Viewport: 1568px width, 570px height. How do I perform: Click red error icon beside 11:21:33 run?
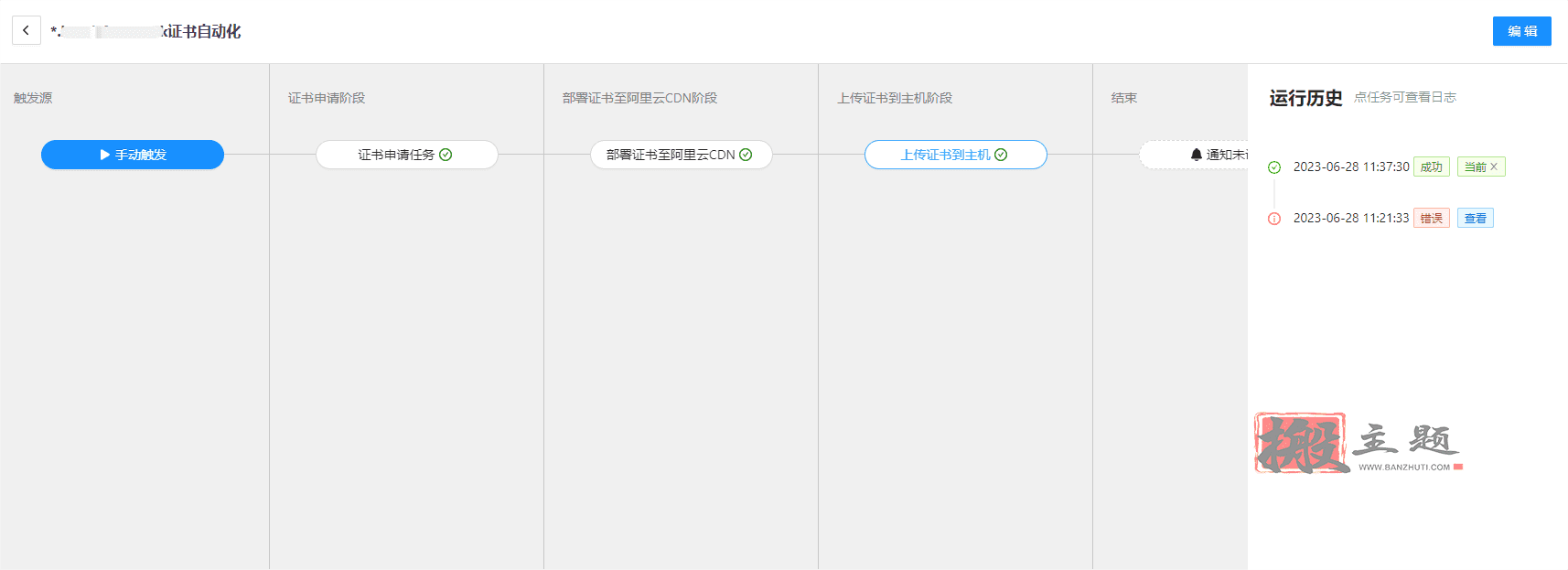1274,219
